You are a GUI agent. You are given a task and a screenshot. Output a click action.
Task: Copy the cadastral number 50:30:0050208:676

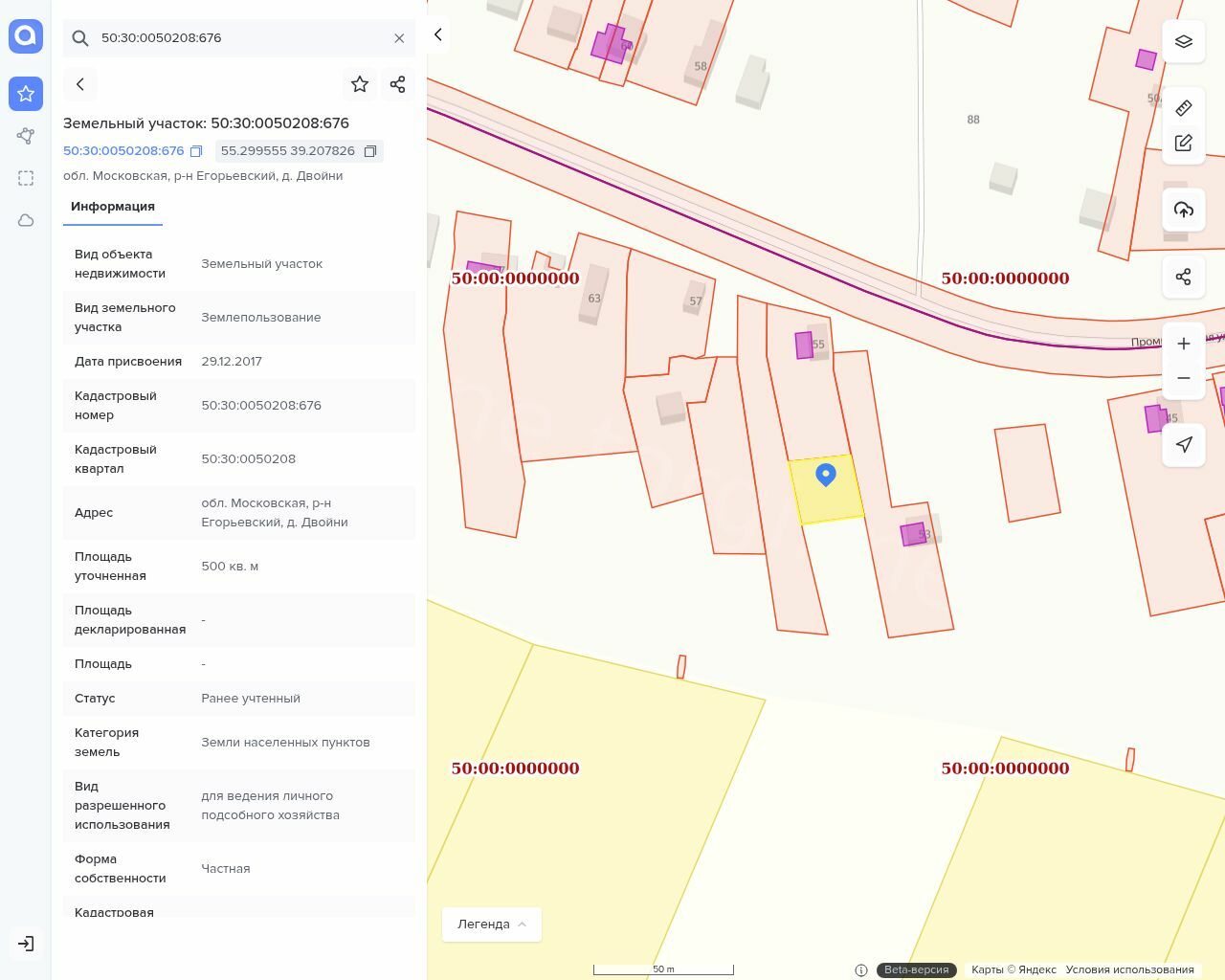click(x=196, y=151)
